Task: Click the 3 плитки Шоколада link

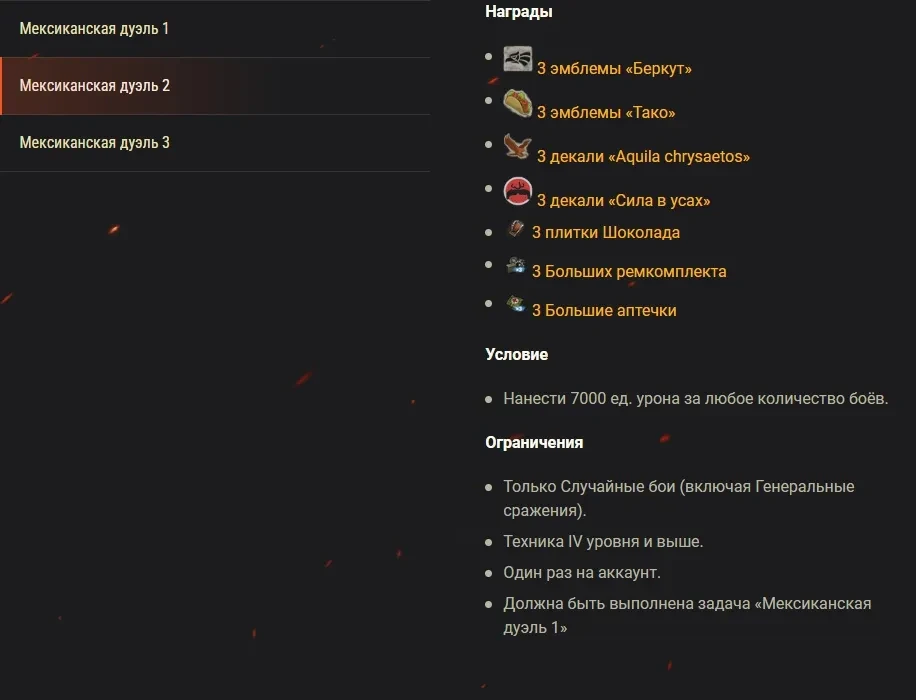Action: coord(605,233)
